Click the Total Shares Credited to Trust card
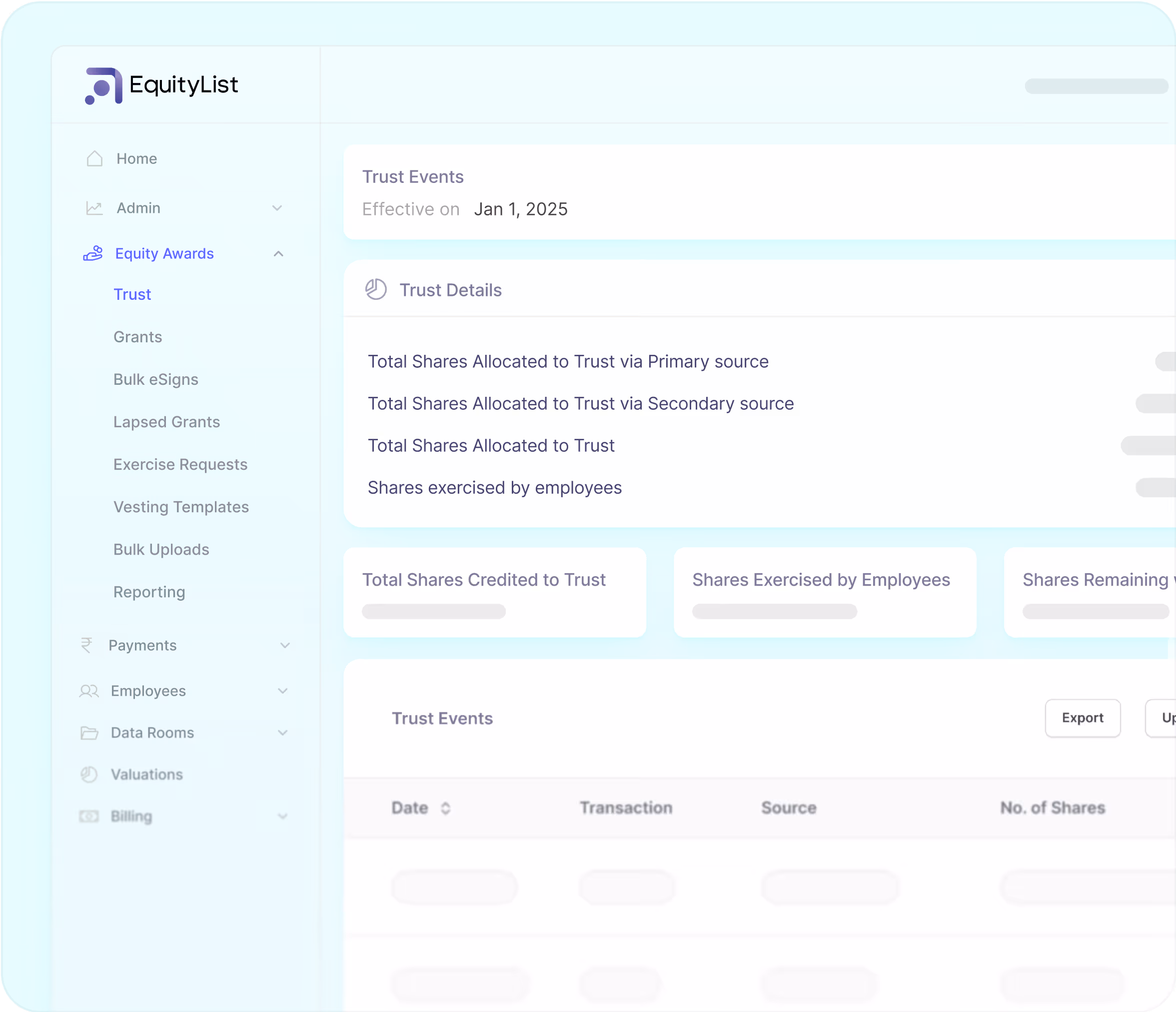This screenshot has width=1176, height=1012. coord(495,592)
